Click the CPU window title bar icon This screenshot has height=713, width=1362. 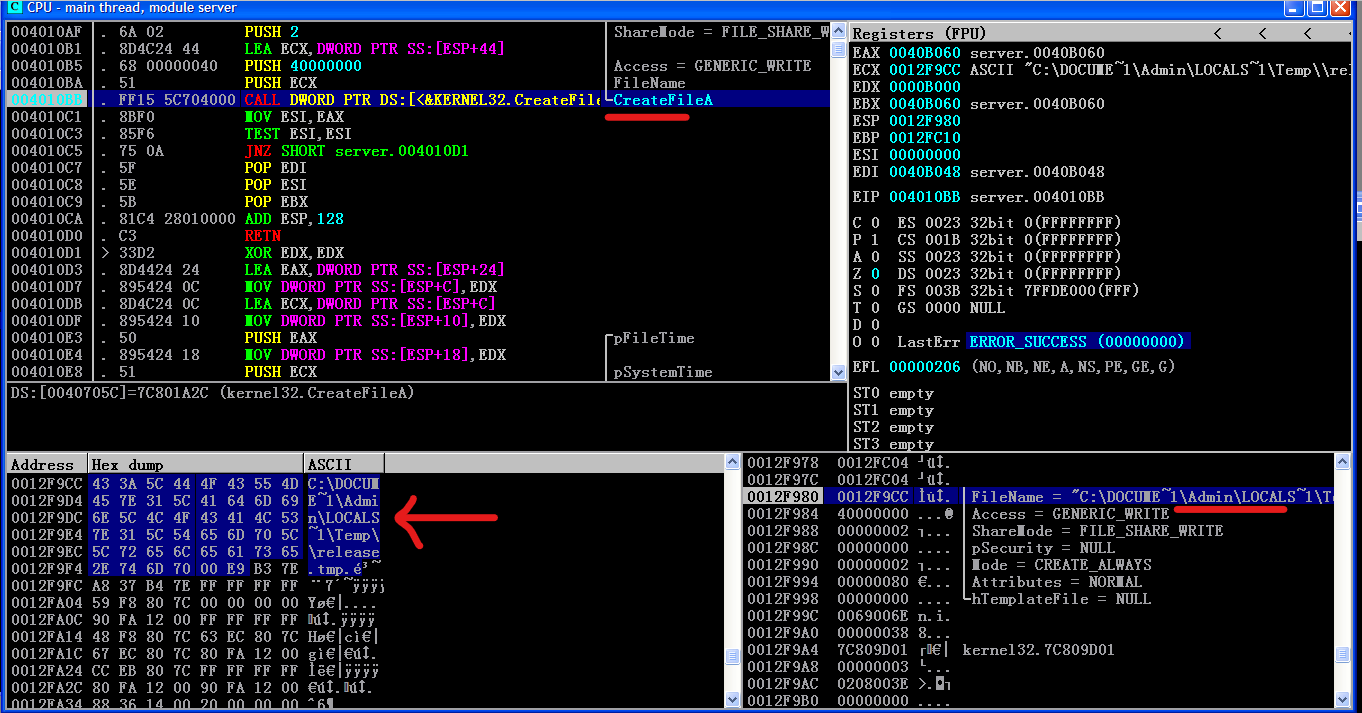pos(14,8)
